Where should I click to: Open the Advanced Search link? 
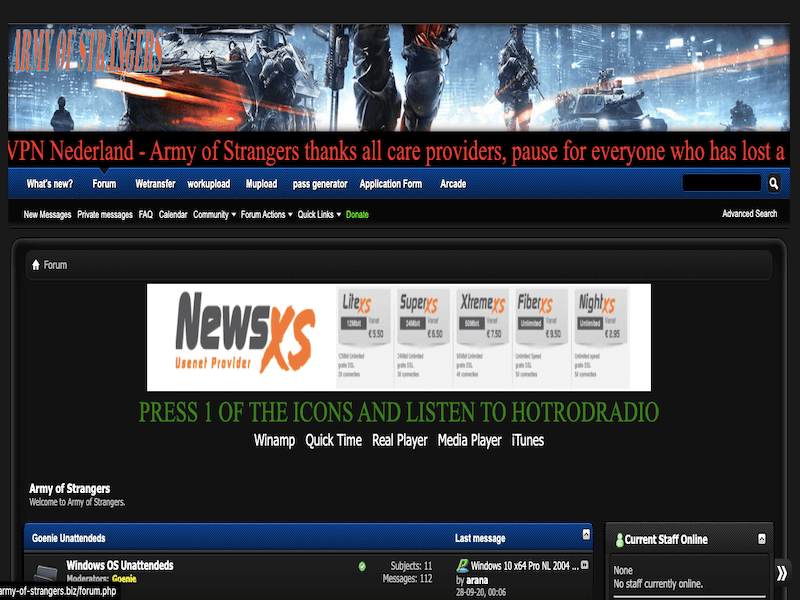coord(749,214)
